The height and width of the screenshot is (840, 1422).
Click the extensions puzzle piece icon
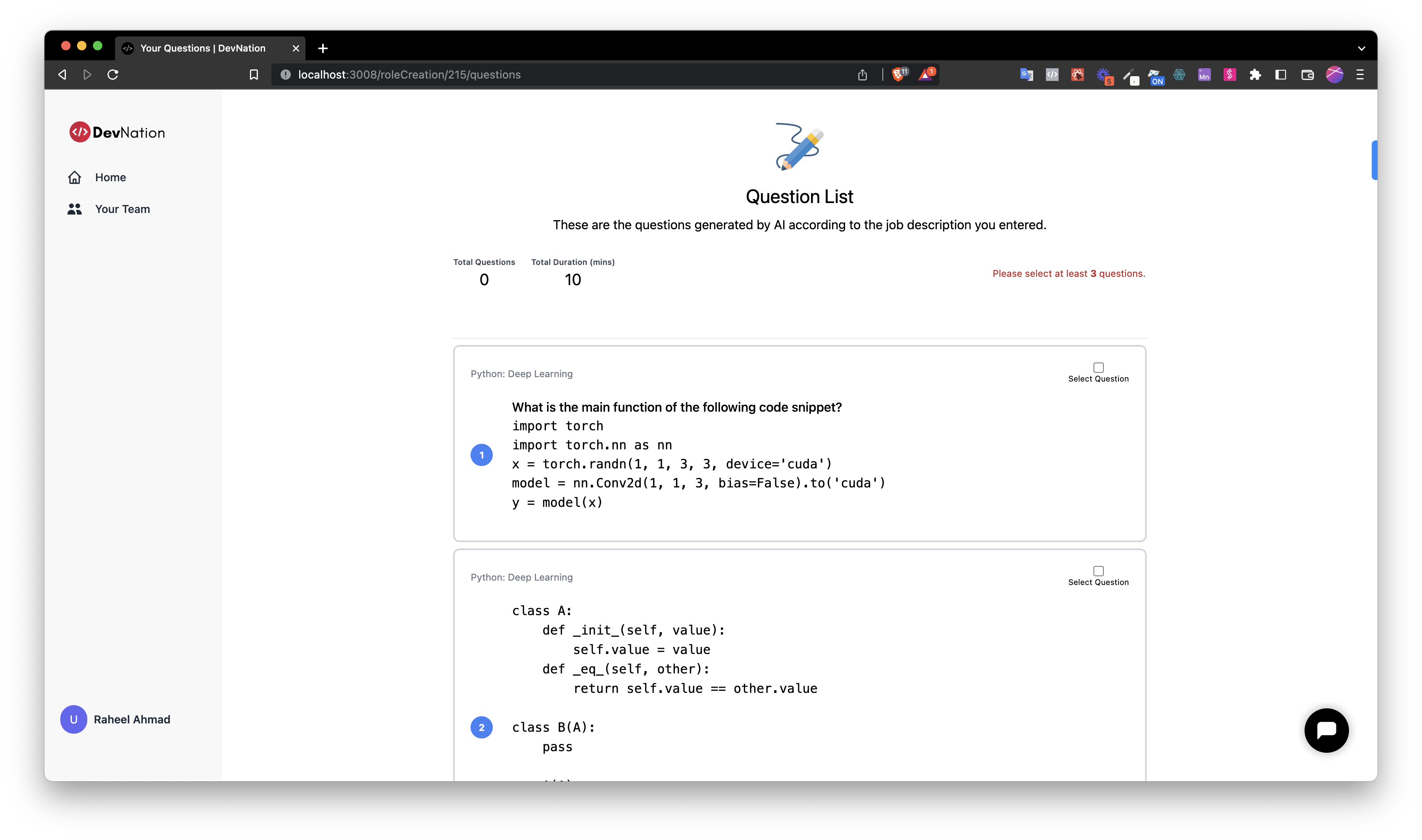point(1255,75)
